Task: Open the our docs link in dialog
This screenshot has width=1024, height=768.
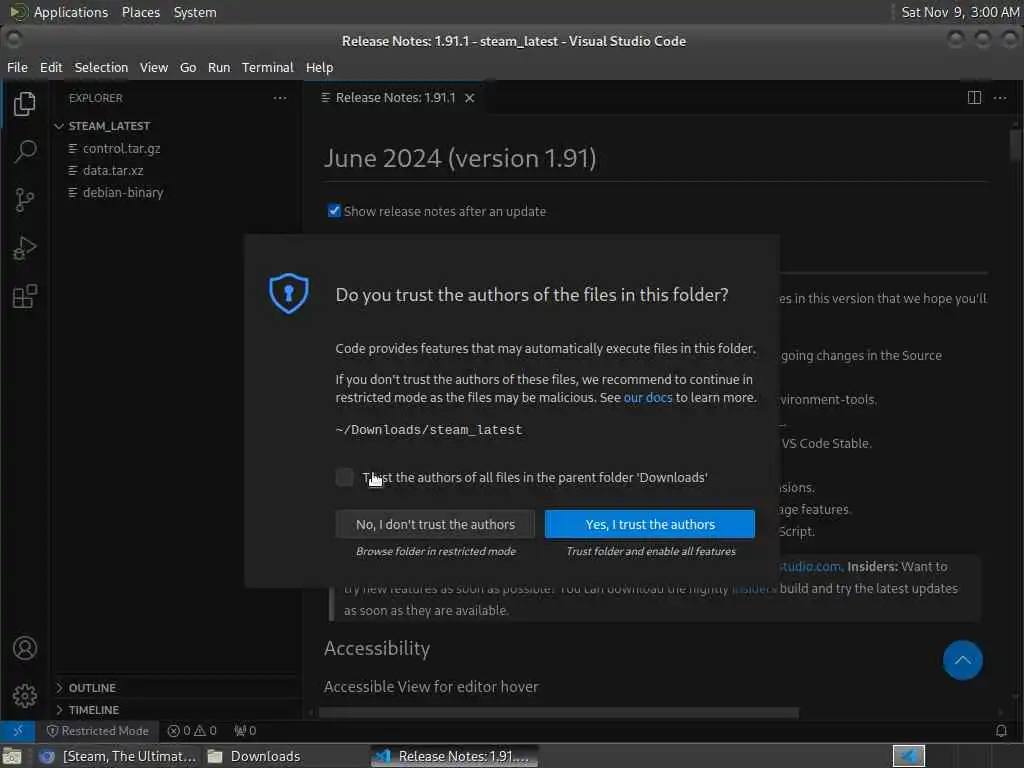Action: (x=648, y=398)
